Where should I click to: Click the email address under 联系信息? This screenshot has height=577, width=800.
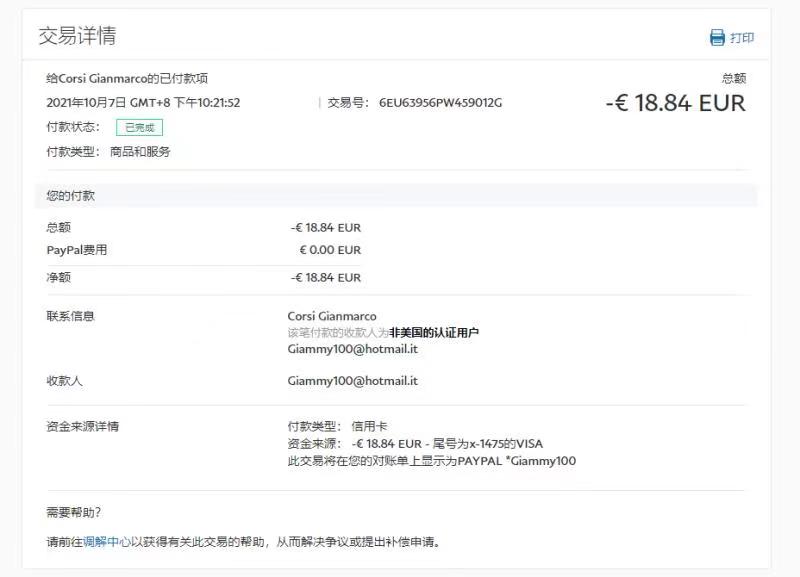pos(352,350)
